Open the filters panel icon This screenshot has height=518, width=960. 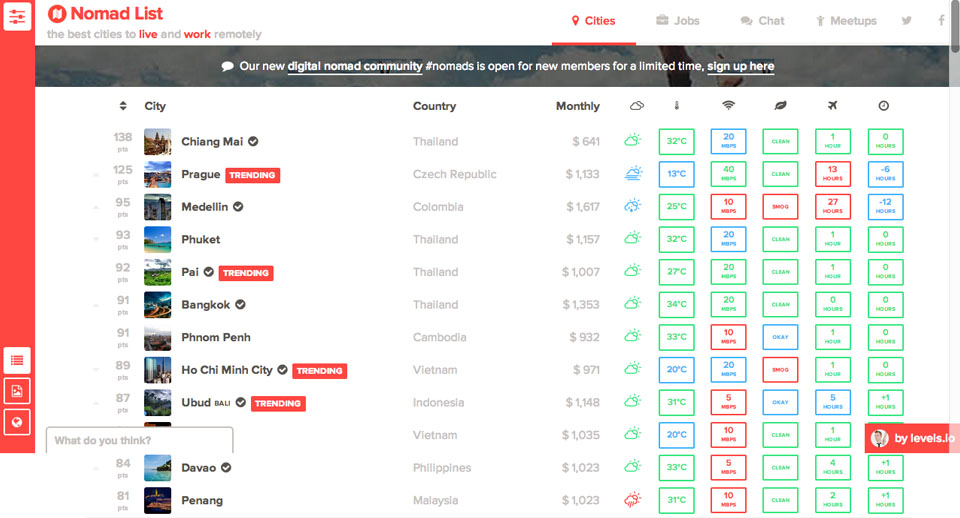17,16
